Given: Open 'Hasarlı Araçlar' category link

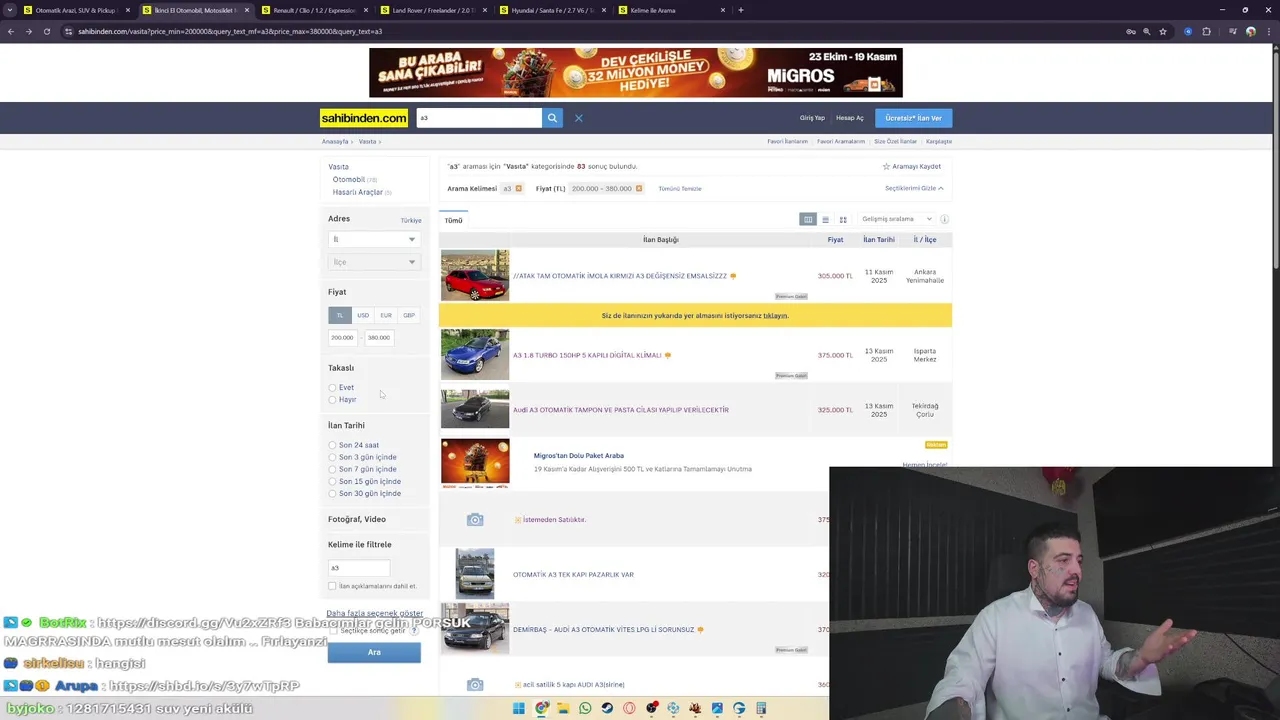Looking at the screenshot, I should [358, 192].
